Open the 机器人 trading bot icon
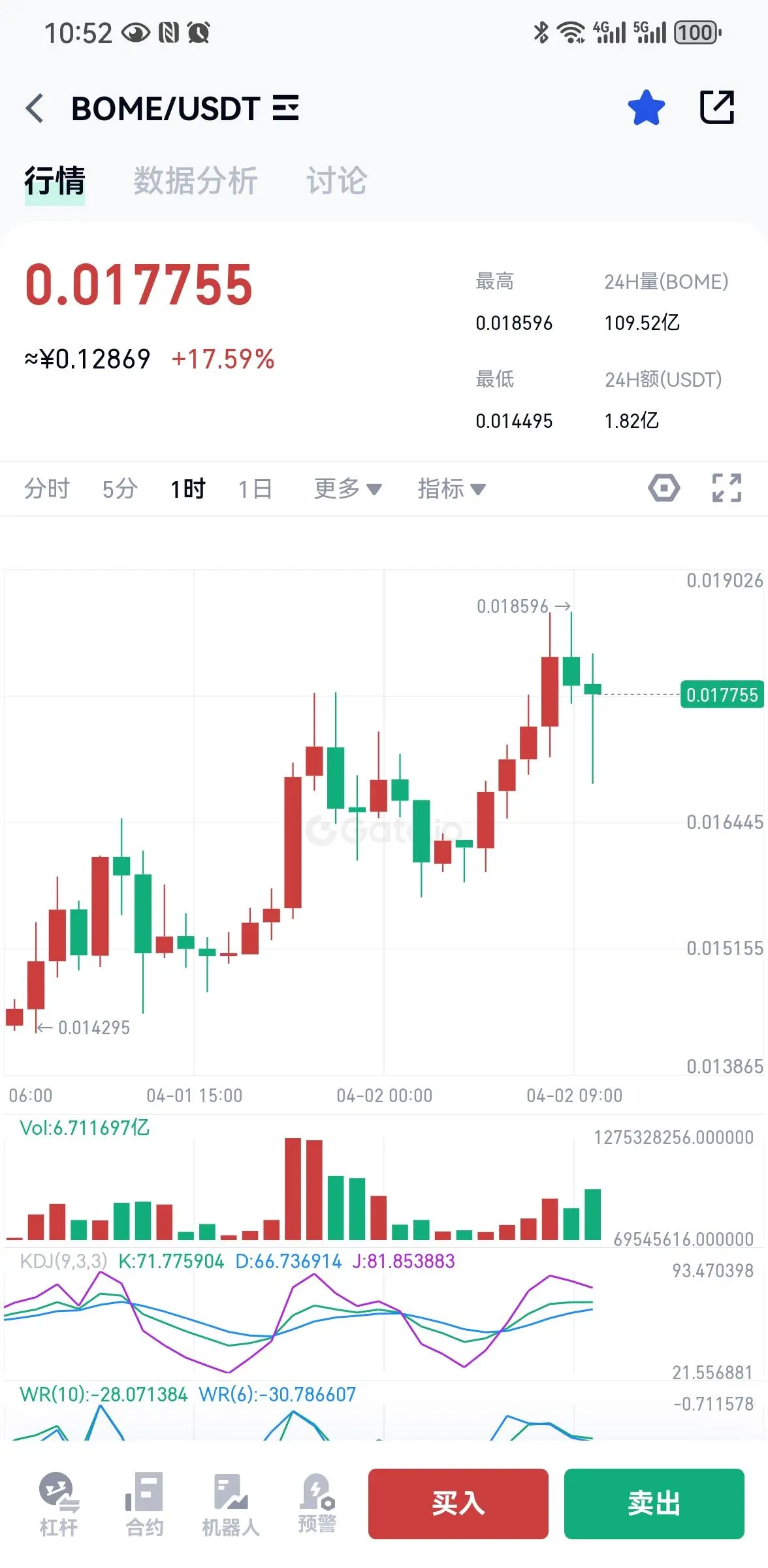This screenshot has width=768, height=1568. pyautogui.click(x=231, y=1504)
